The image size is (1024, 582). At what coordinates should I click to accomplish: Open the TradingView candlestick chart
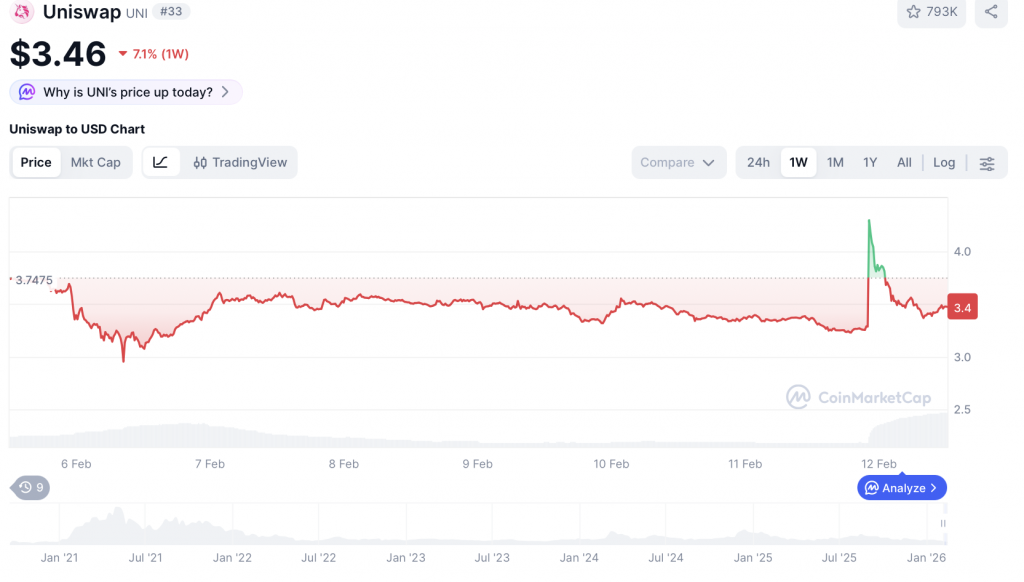pyautogui.click(x=240, y=162)
